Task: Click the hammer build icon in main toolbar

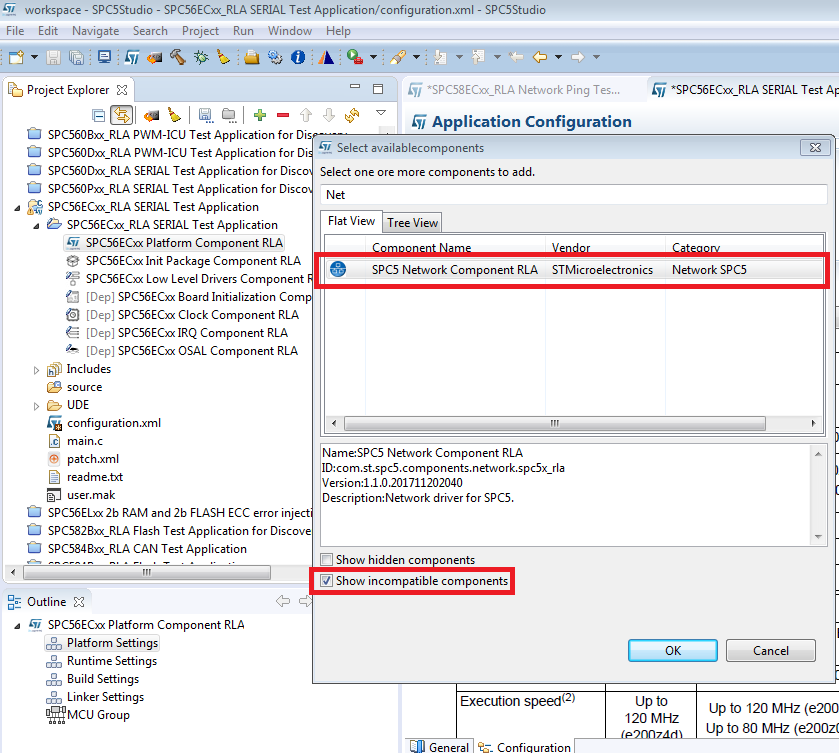Action: pos(178,57)
